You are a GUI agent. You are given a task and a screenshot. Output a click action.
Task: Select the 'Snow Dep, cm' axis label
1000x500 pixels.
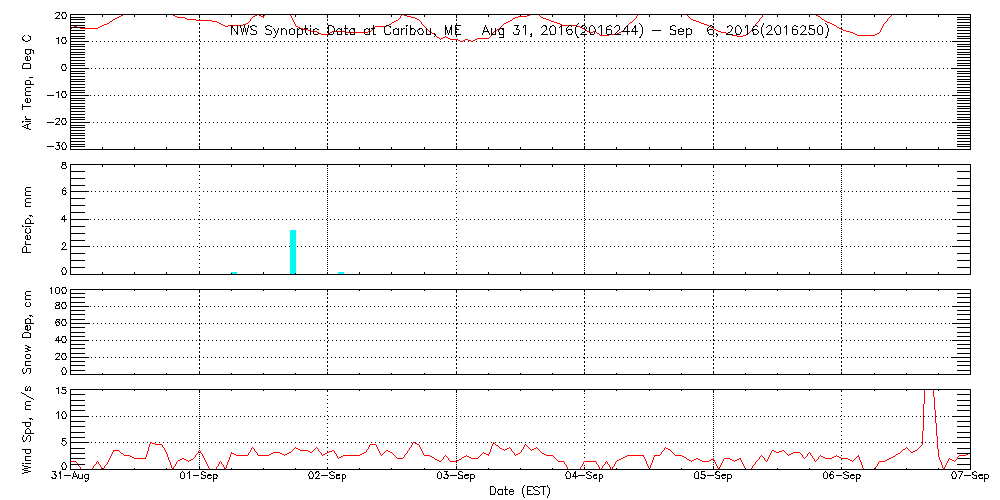coord(28,333)
